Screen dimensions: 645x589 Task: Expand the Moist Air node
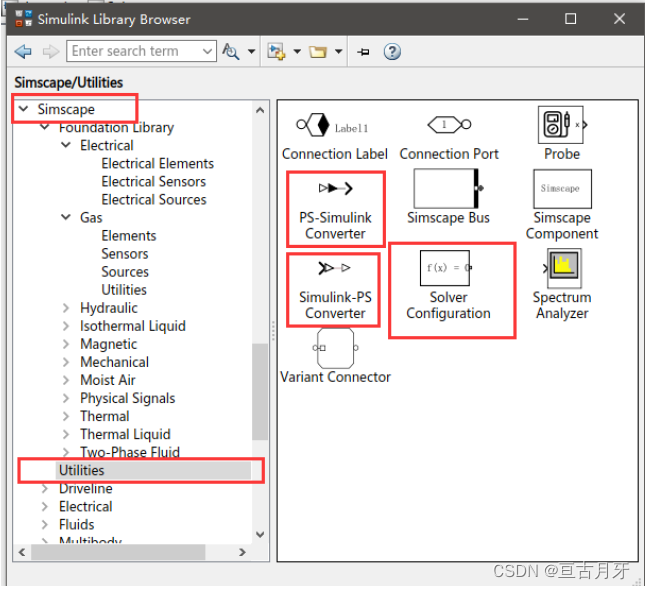(x=66, y=380)
